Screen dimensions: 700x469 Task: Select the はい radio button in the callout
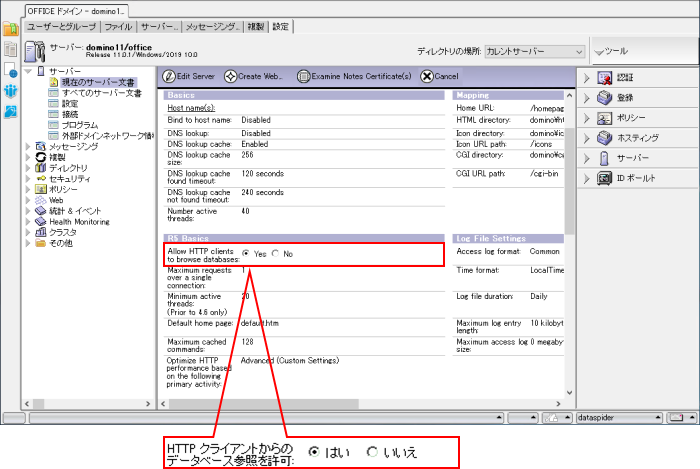pyautogui.click(x=314, y=452)
